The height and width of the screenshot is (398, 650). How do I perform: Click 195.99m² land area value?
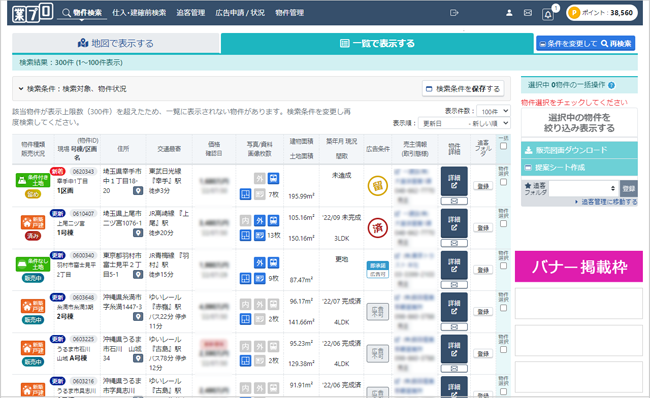click(x=301, y=196)
